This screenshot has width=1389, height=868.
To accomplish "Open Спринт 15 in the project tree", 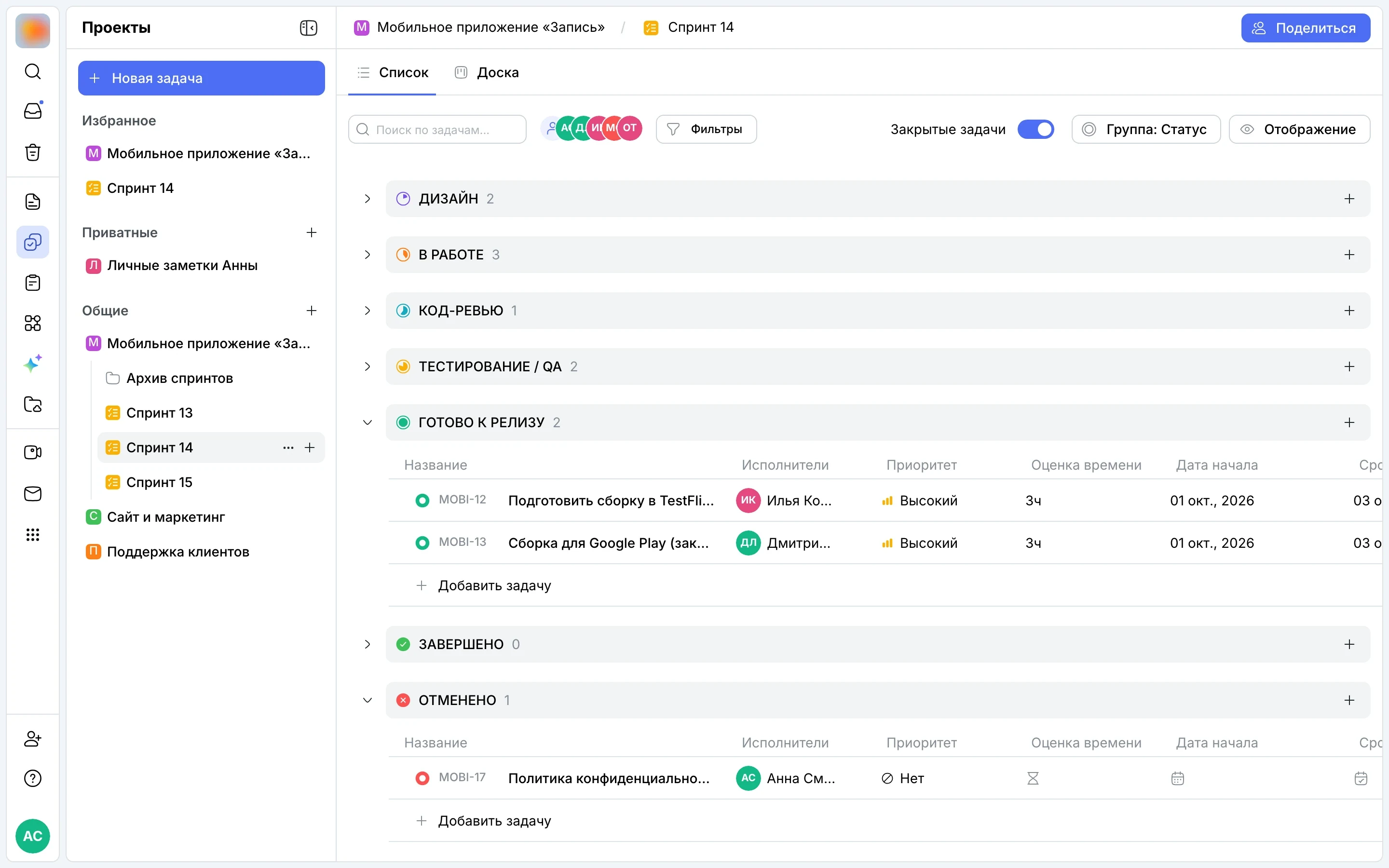I will coord(211,482).
